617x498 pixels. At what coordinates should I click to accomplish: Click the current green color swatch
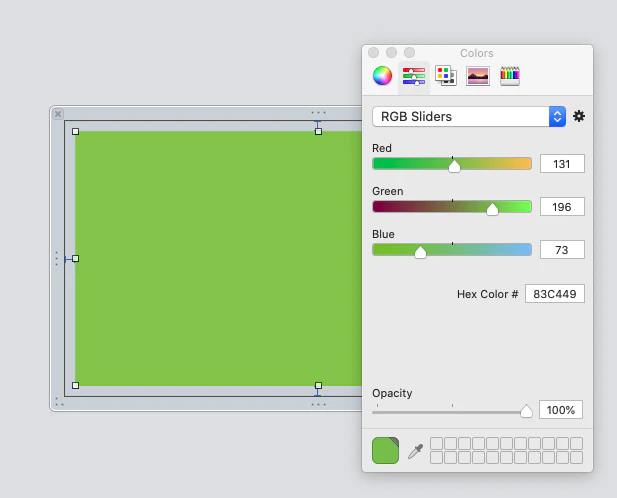(385, 450)
